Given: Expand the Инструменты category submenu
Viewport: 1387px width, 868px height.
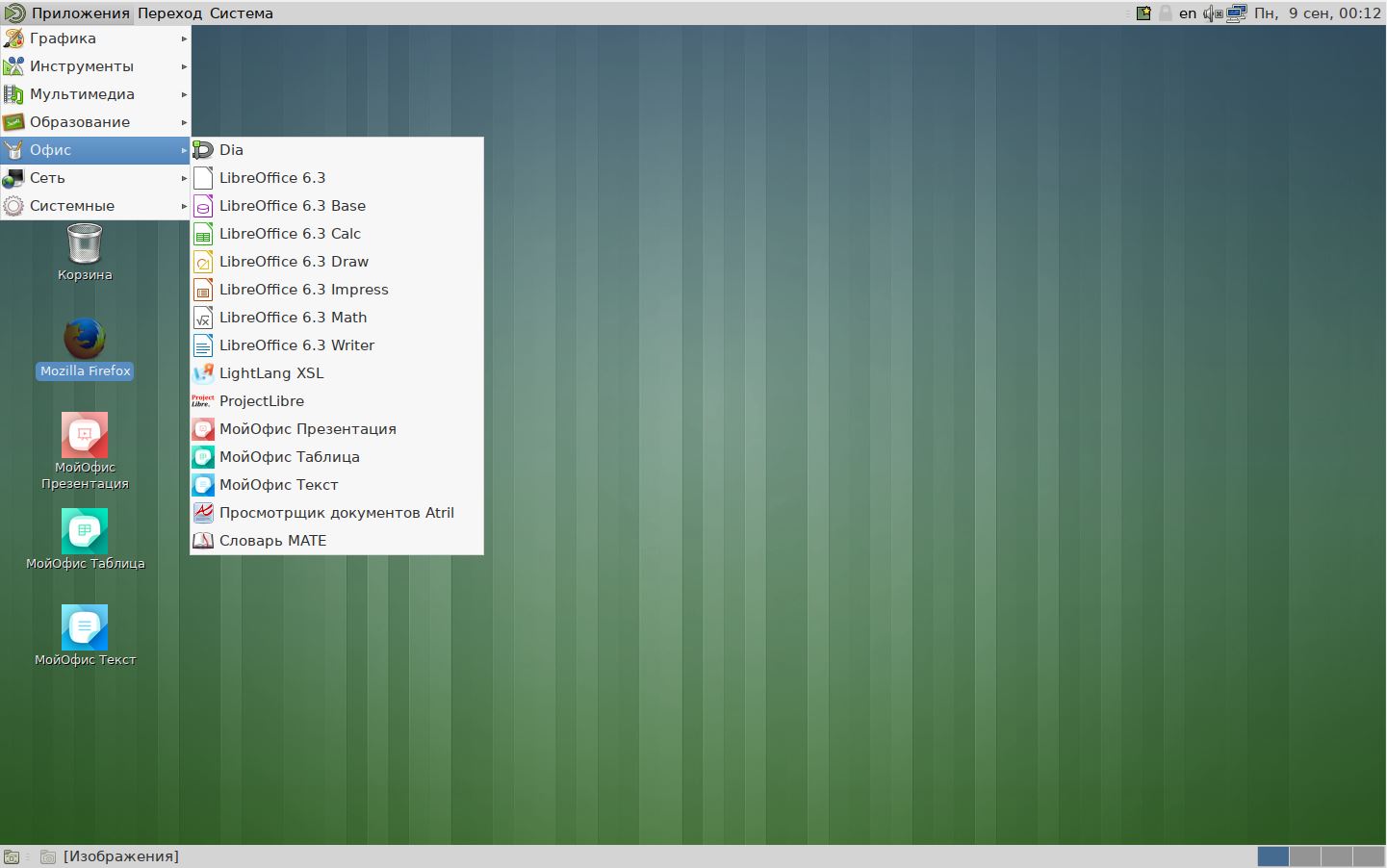Looking at the screenshot, I should 95,66.
